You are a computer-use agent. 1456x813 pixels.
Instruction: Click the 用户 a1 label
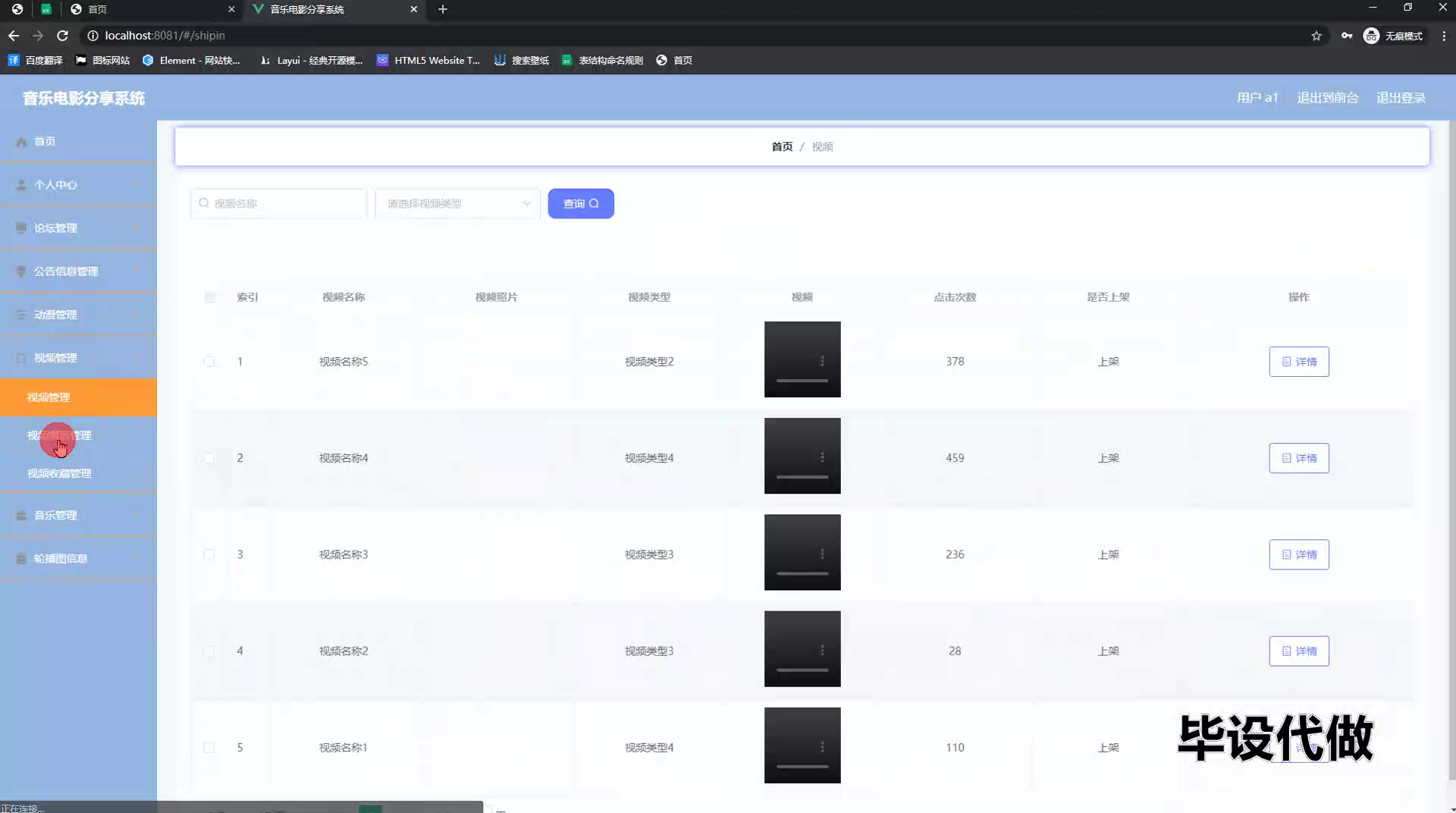[x=1257, y=98]
